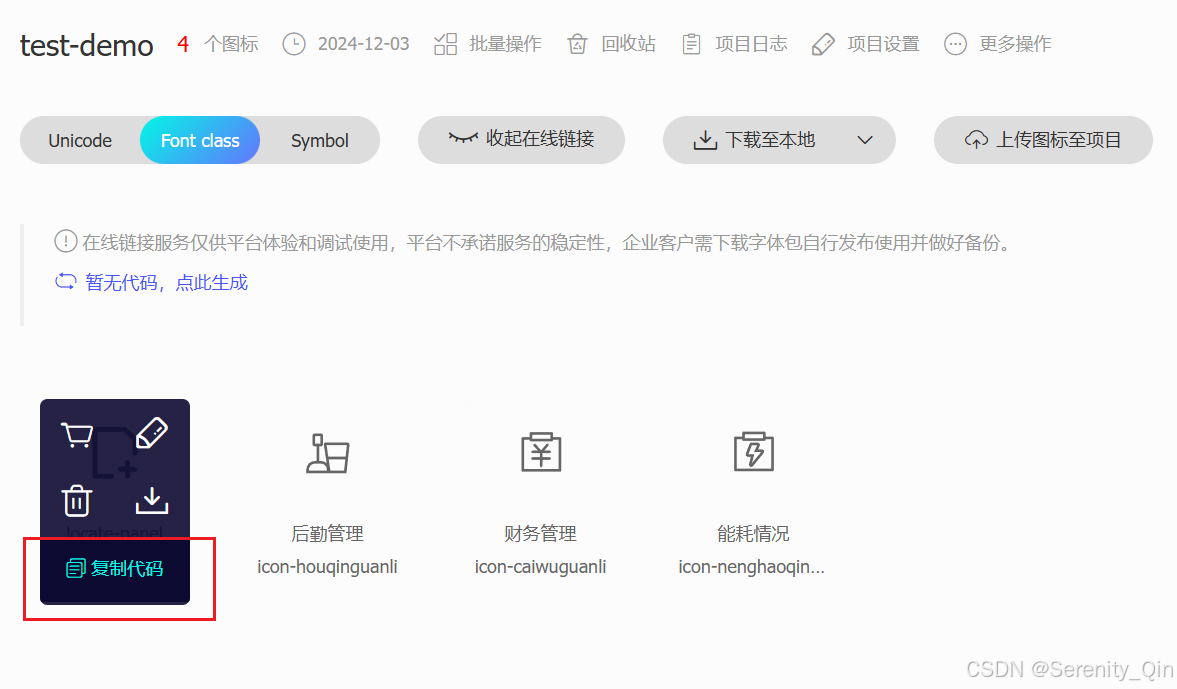Select the Font class tab
Viewport: 1177px width, 689px height.
point(199,140)
